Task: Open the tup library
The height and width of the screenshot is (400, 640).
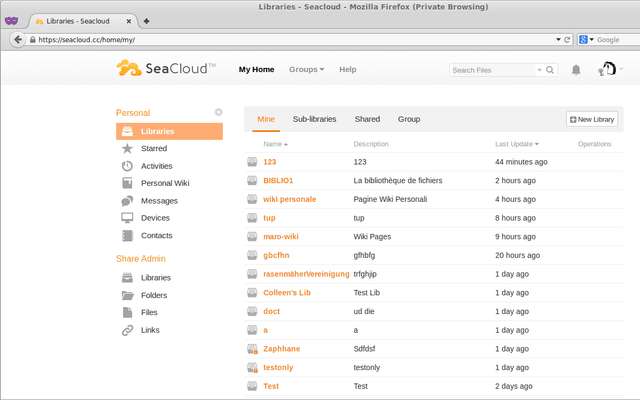Action: pyautogui.click(x=269, y=218)
